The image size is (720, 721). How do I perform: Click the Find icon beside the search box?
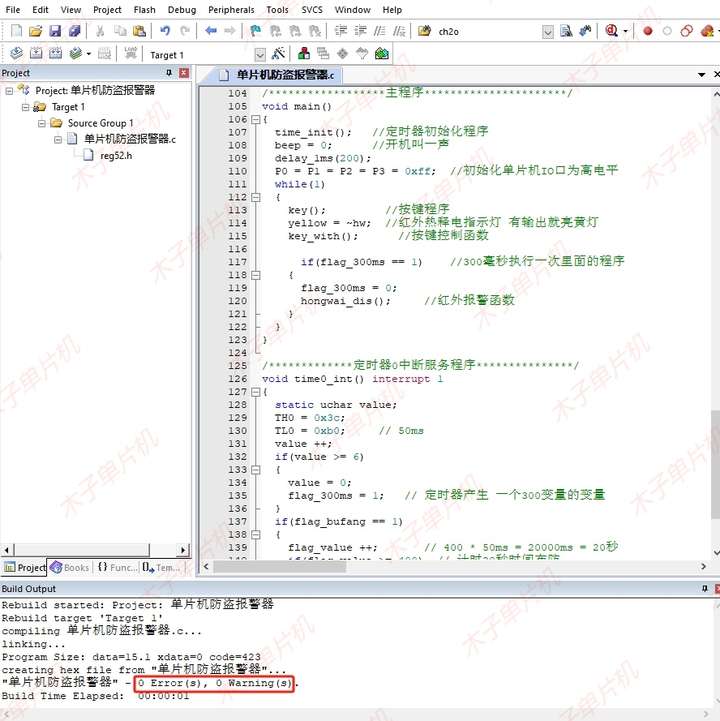tap(566, 31)
